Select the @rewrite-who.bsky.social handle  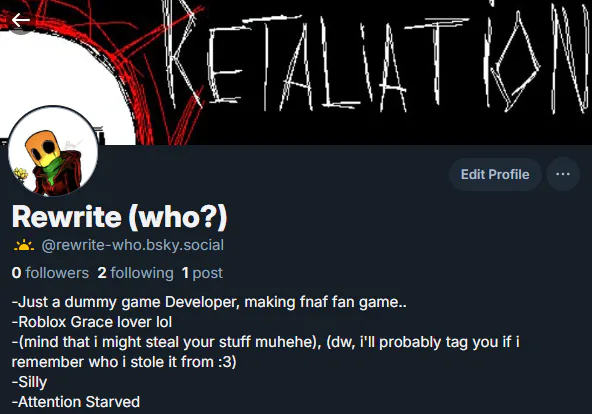coord(133,245)
